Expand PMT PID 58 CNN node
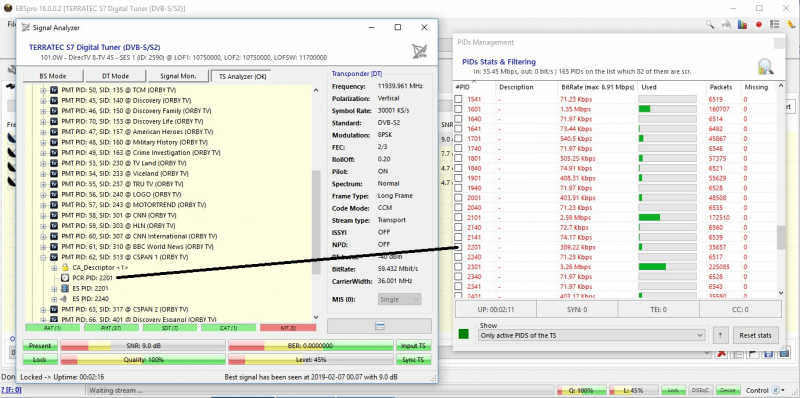The height and width of the screenshot is (398, 800). (43, 215)
